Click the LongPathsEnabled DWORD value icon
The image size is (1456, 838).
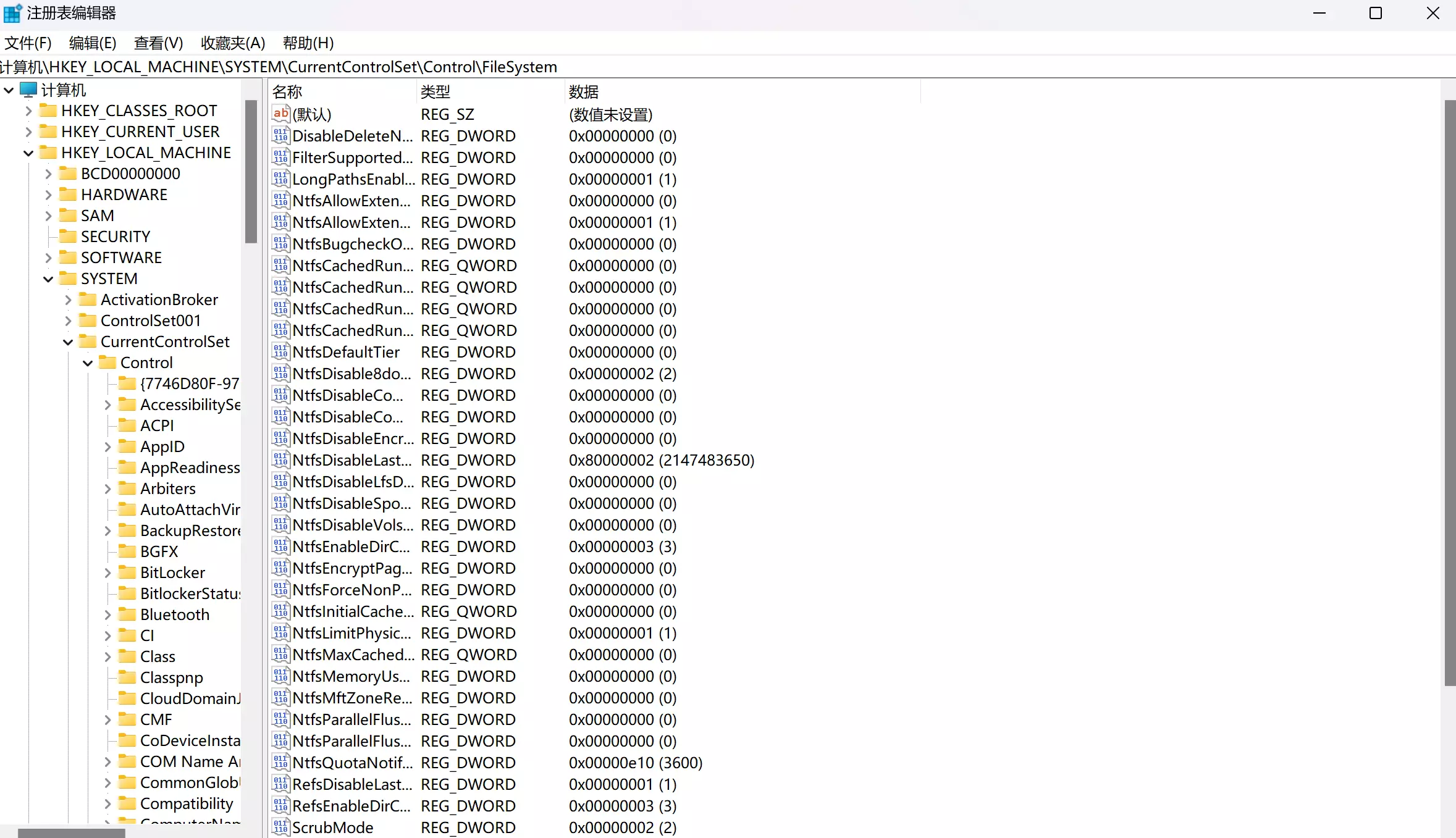(280, 179)
